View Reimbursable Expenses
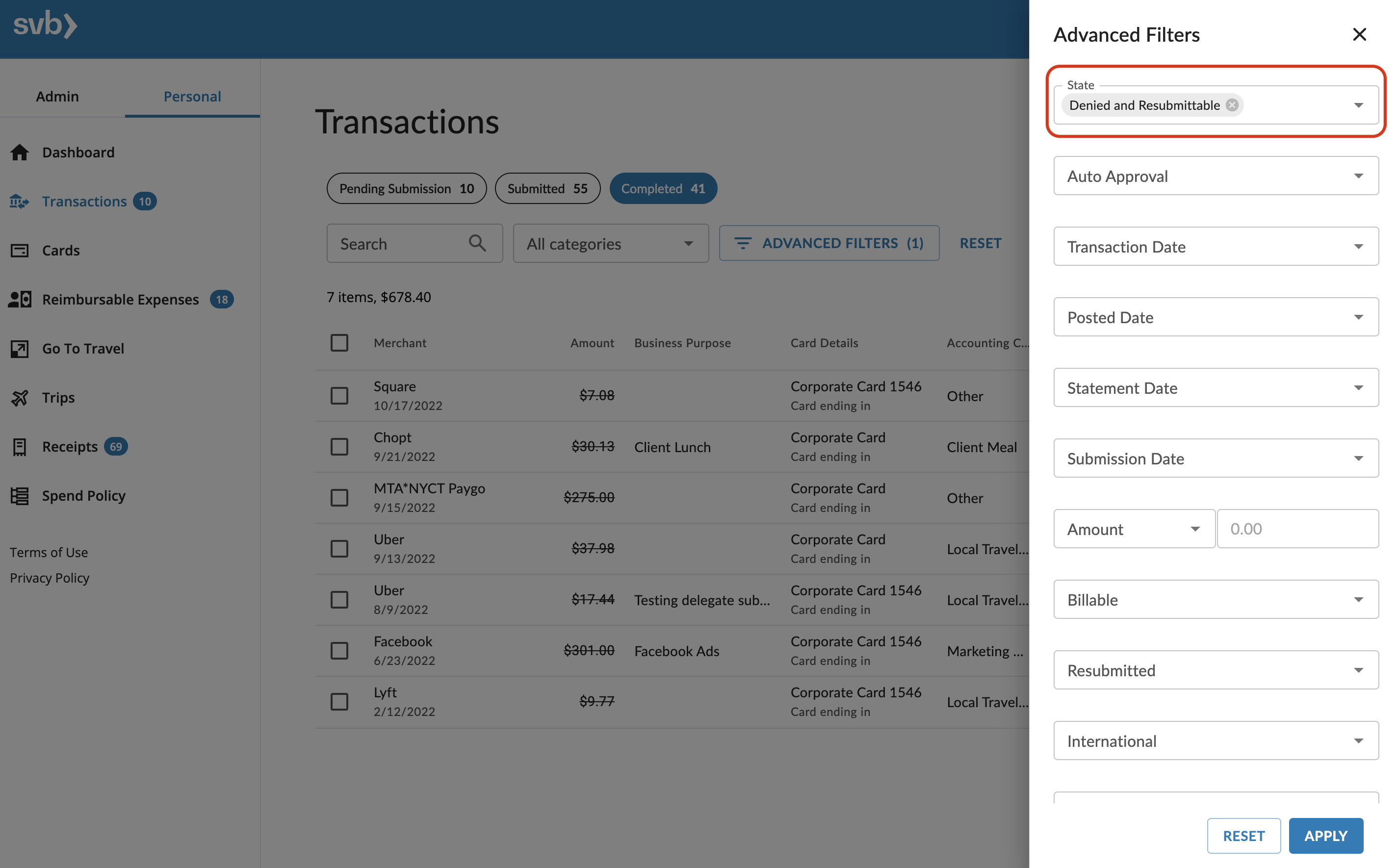This screenshot has height=868, width=1398. (x=121, y=299)
